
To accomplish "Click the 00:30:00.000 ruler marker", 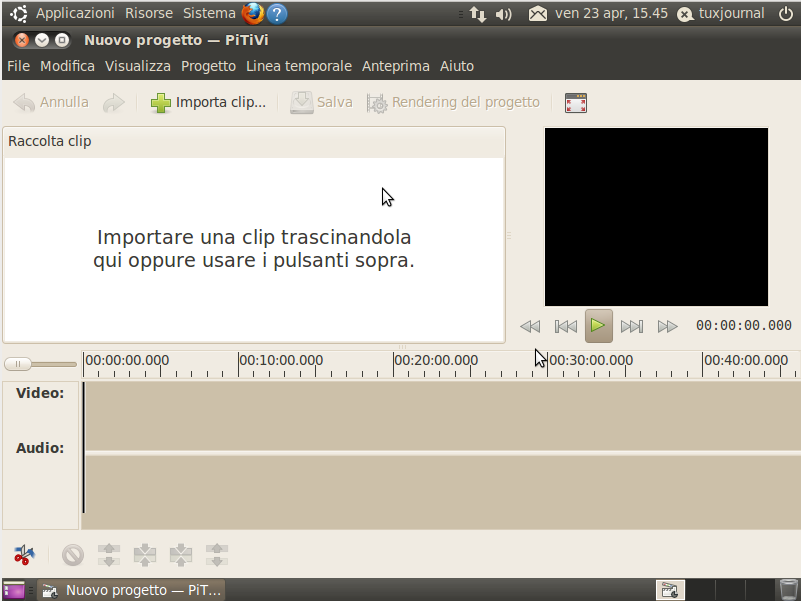I will pyautogui.click(x=591, y=360).
